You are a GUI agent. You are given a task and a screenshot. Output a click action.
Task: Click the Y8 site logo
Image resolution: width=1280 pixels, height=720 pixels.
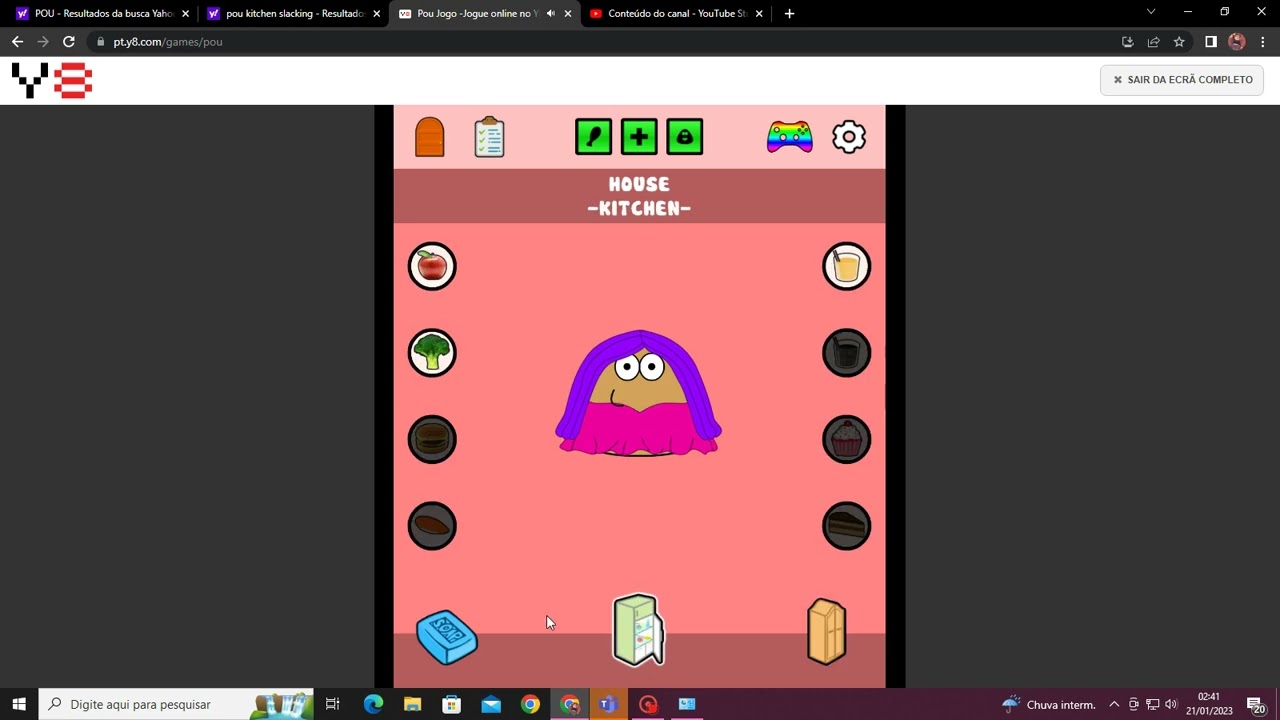coord(52,80)
